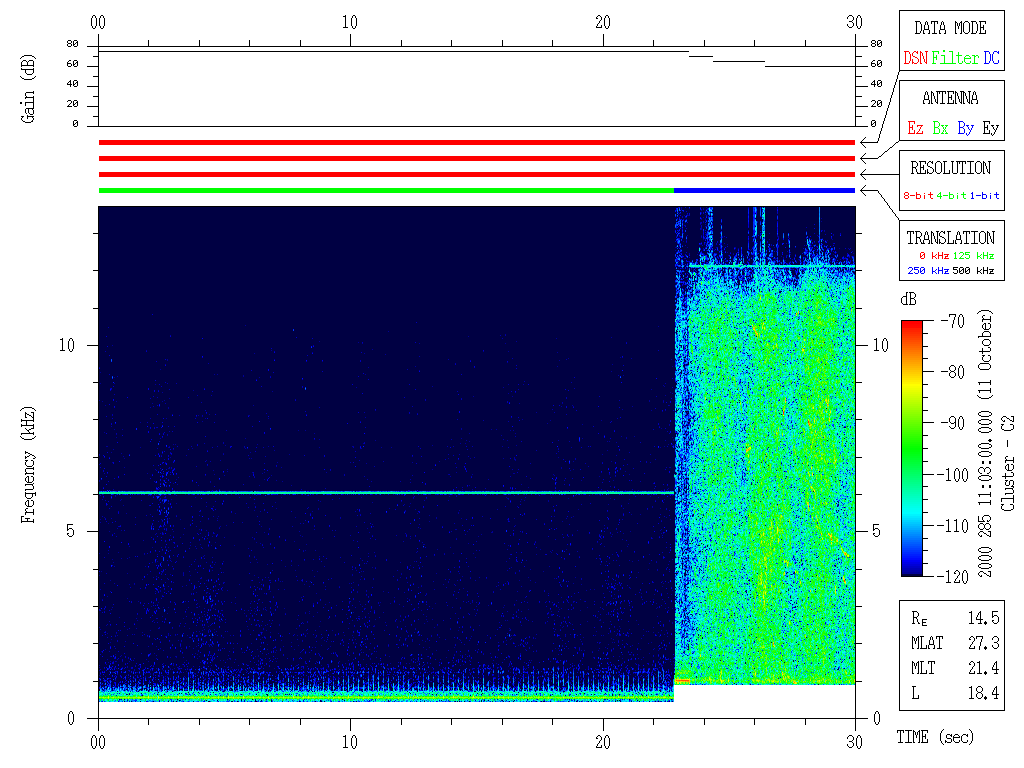
Task: Click the dB color scale bar
Action: (x=911, y=448)
